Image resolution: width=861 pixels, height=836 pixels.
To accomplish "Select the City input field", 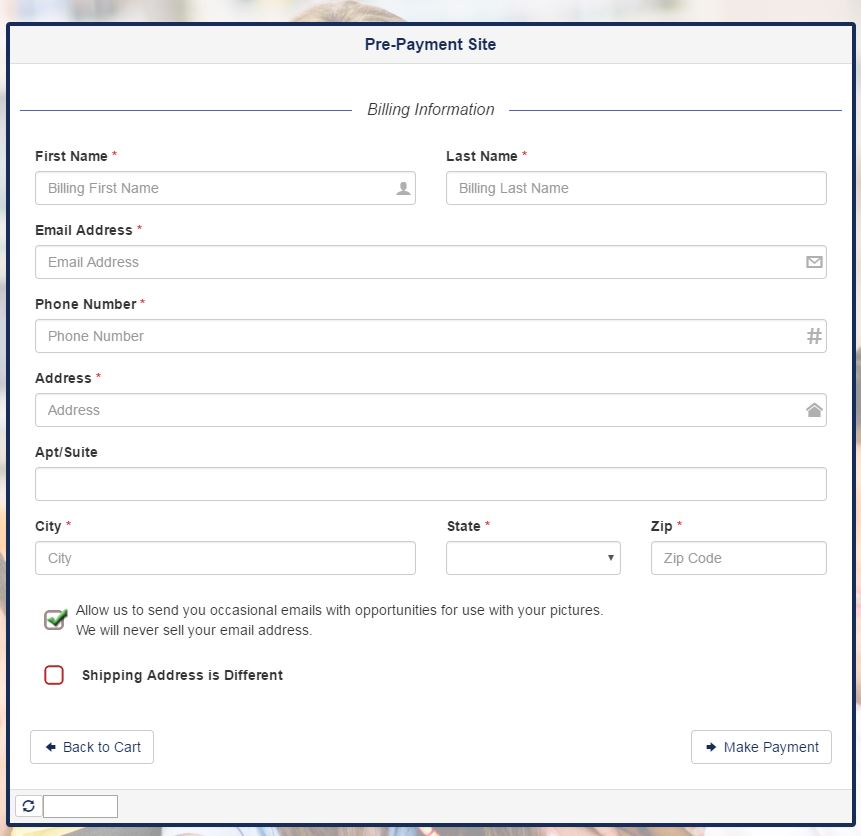I will tap(225, 558).
